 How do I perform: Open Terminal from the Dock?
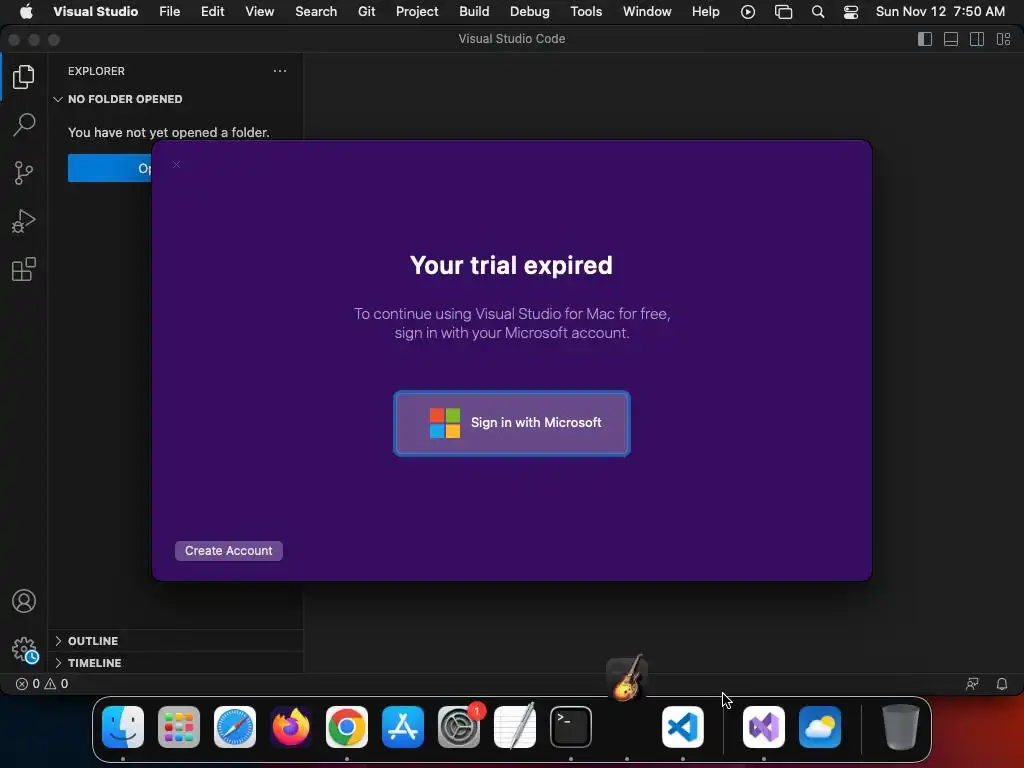571,727
